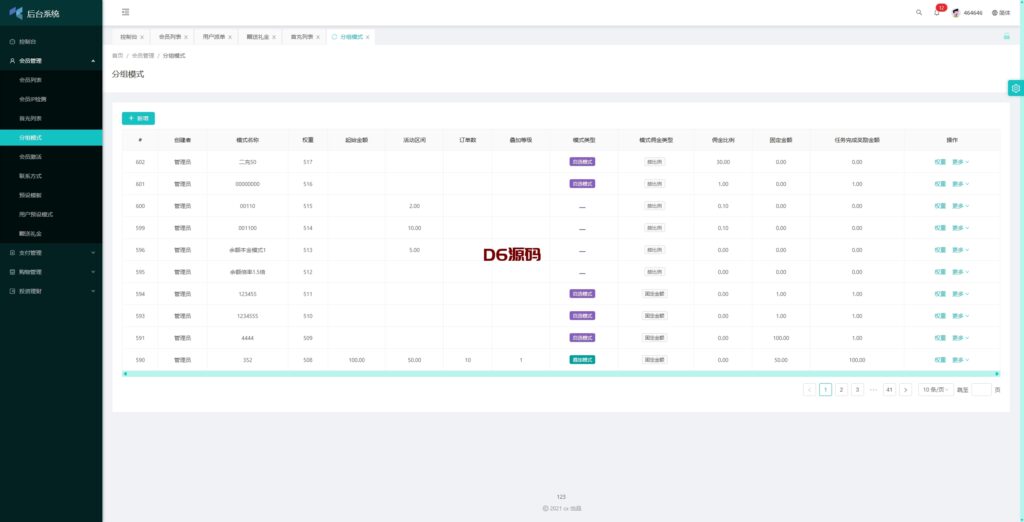Open the globe language switcher

pyautogui.click(x=1000, y=12)
